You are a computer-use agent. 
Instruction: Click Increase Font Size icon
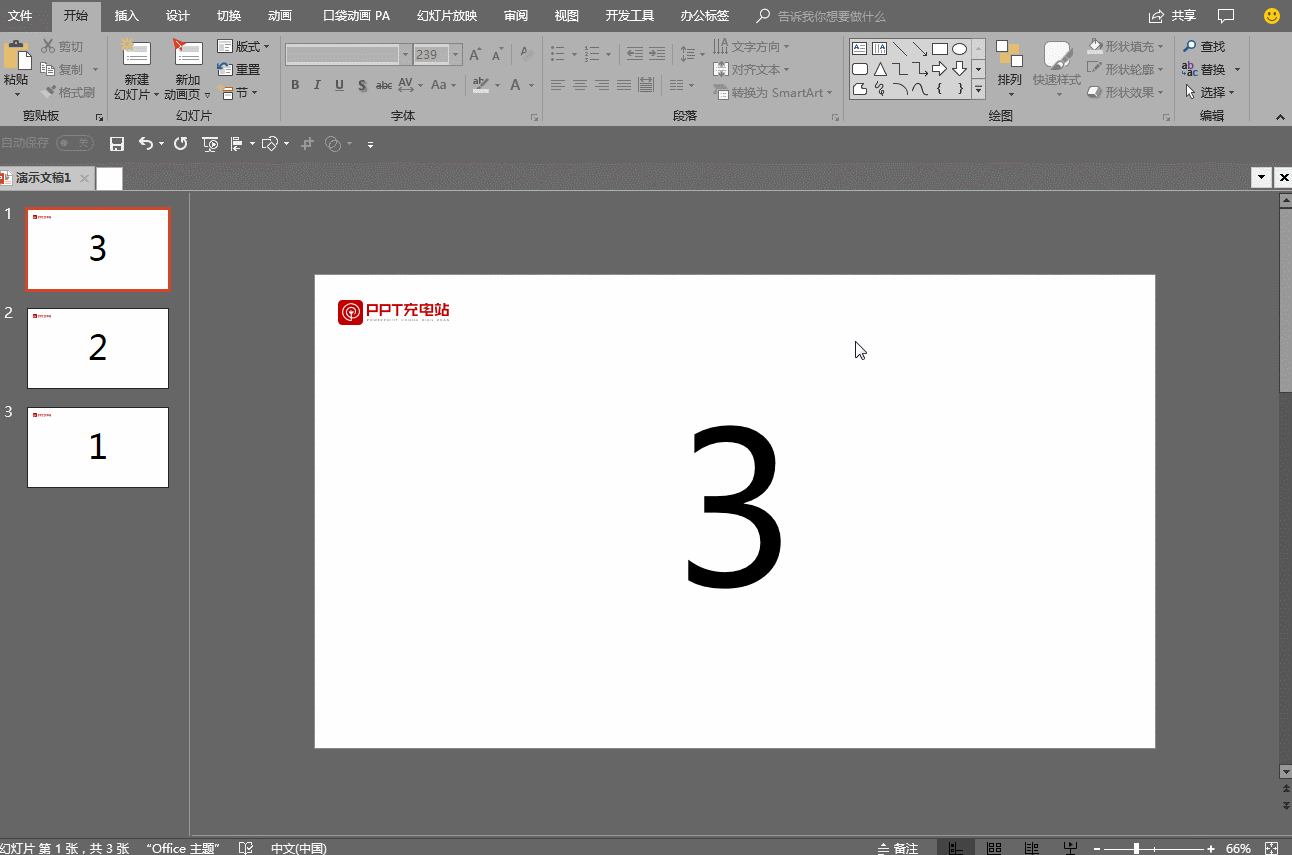click(475, 55)
